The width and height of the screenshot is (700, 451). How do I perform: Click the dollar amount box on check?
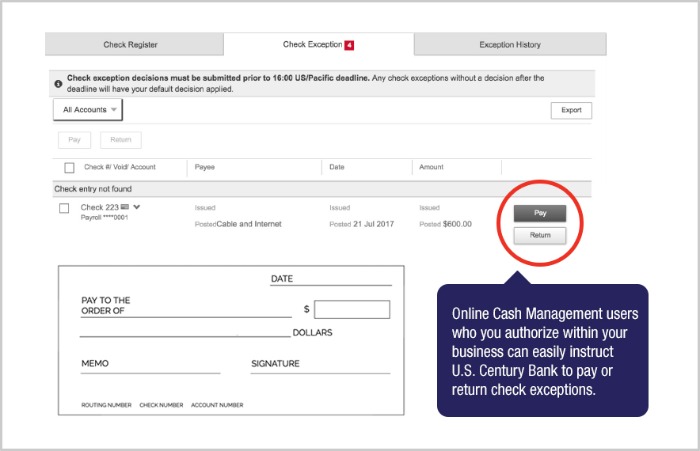tap(351, 310)
